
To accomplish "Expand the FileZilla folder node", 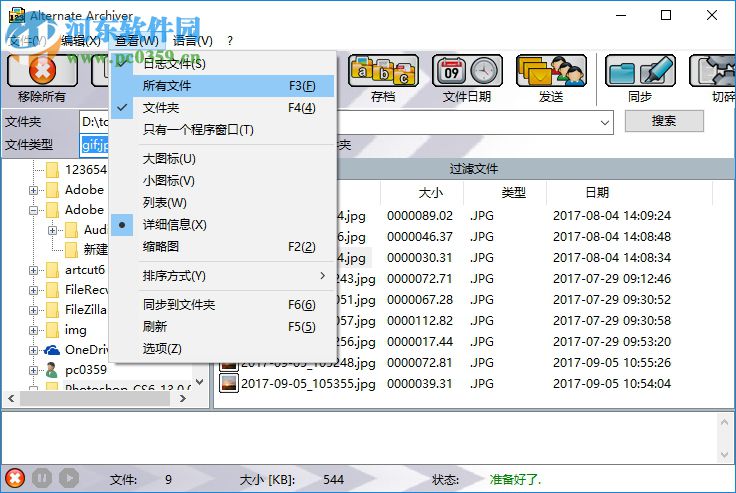I will (x=33, y=310).
